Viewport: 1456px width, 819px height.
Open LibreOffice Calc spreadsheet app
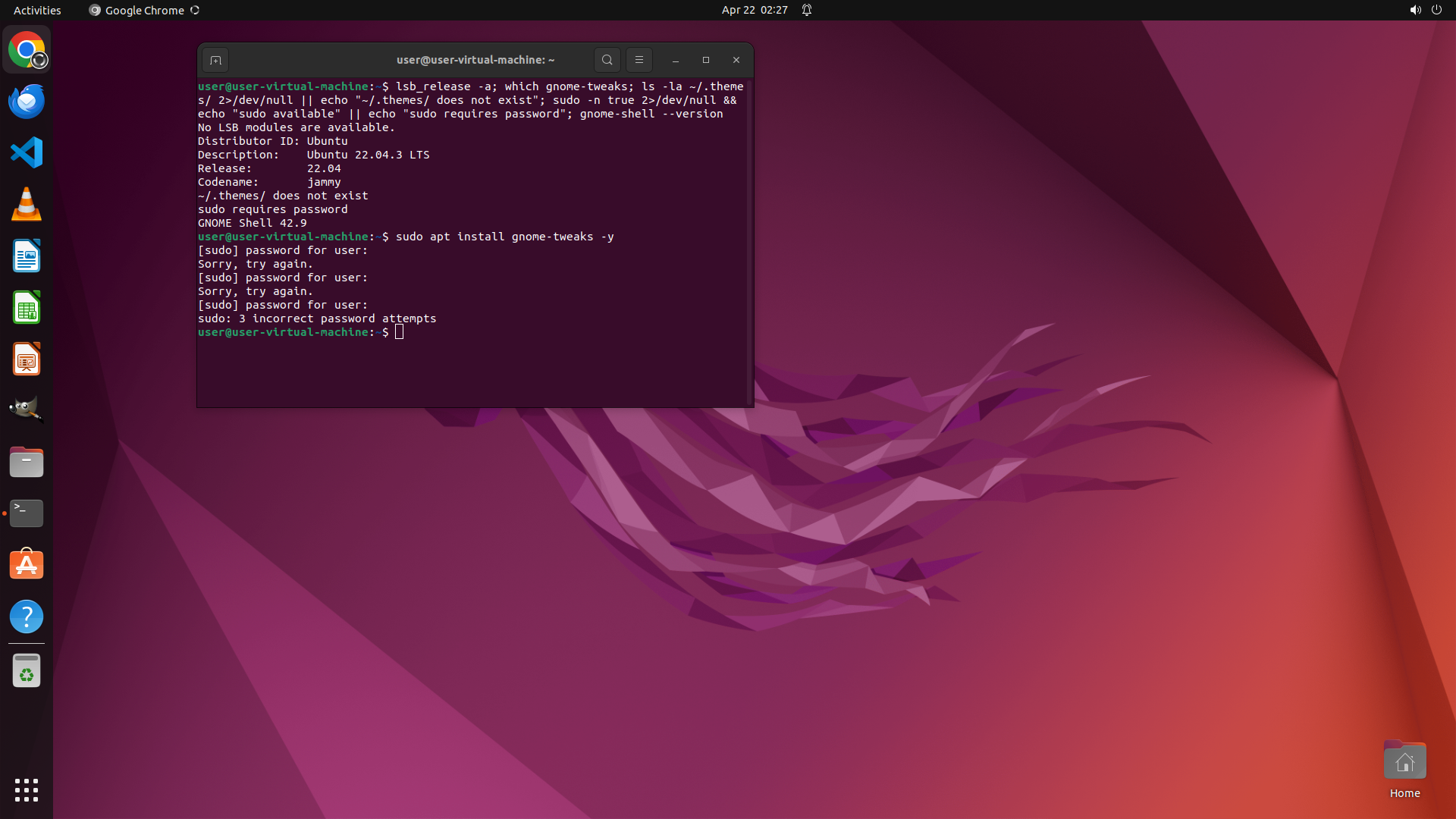click(27, 308)
